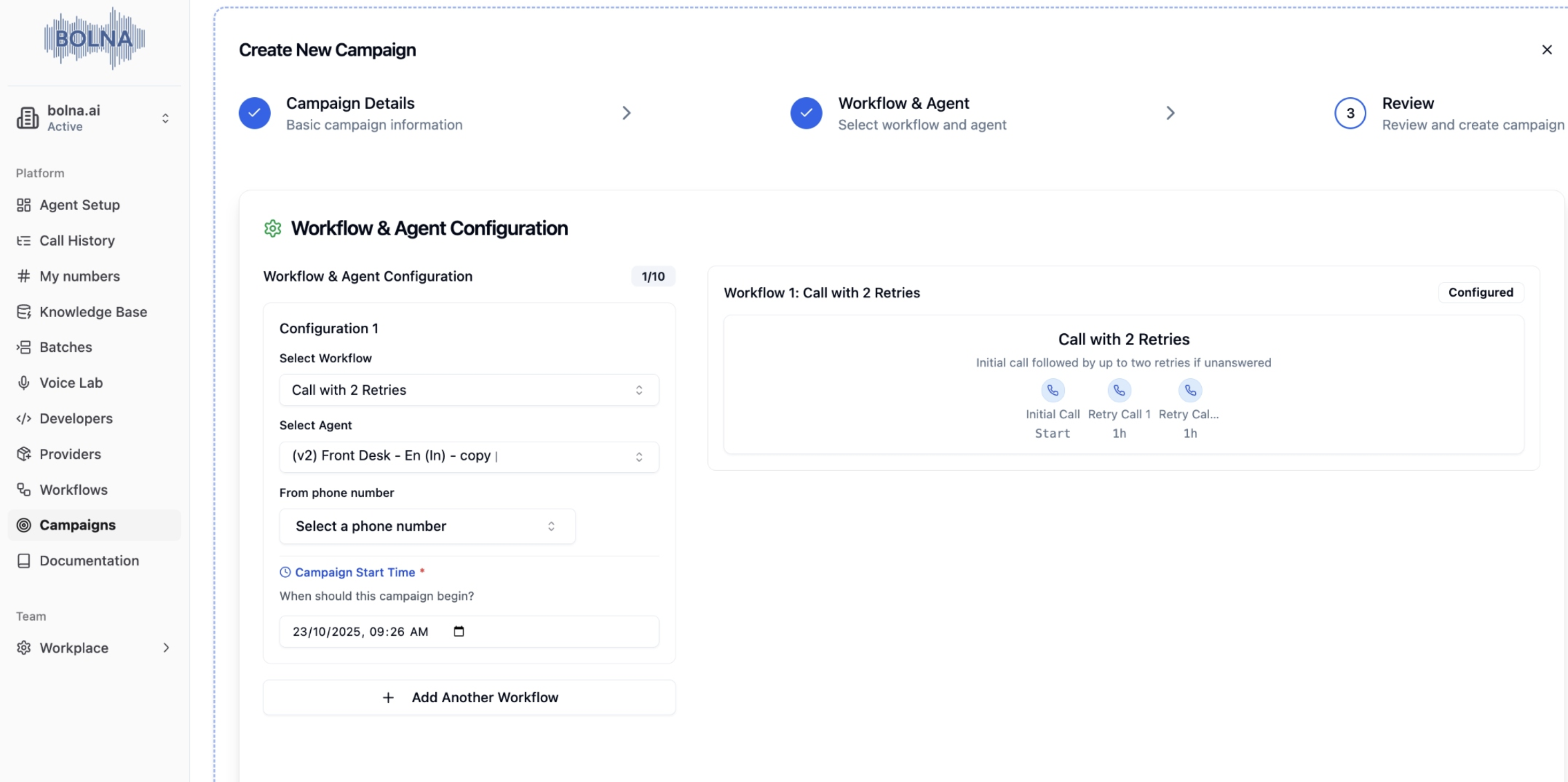The image size is (1568, 782).
Task: Open calendar picker in start time field
Action: click(x=459, y=632)
